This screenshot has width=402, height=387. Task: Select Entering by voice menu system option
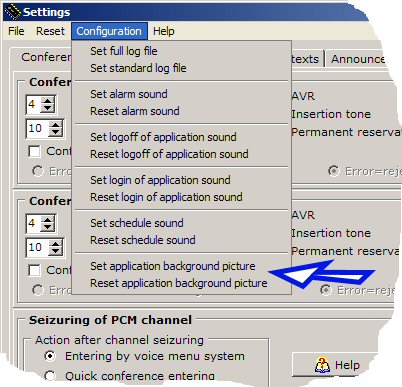point(50,356)
